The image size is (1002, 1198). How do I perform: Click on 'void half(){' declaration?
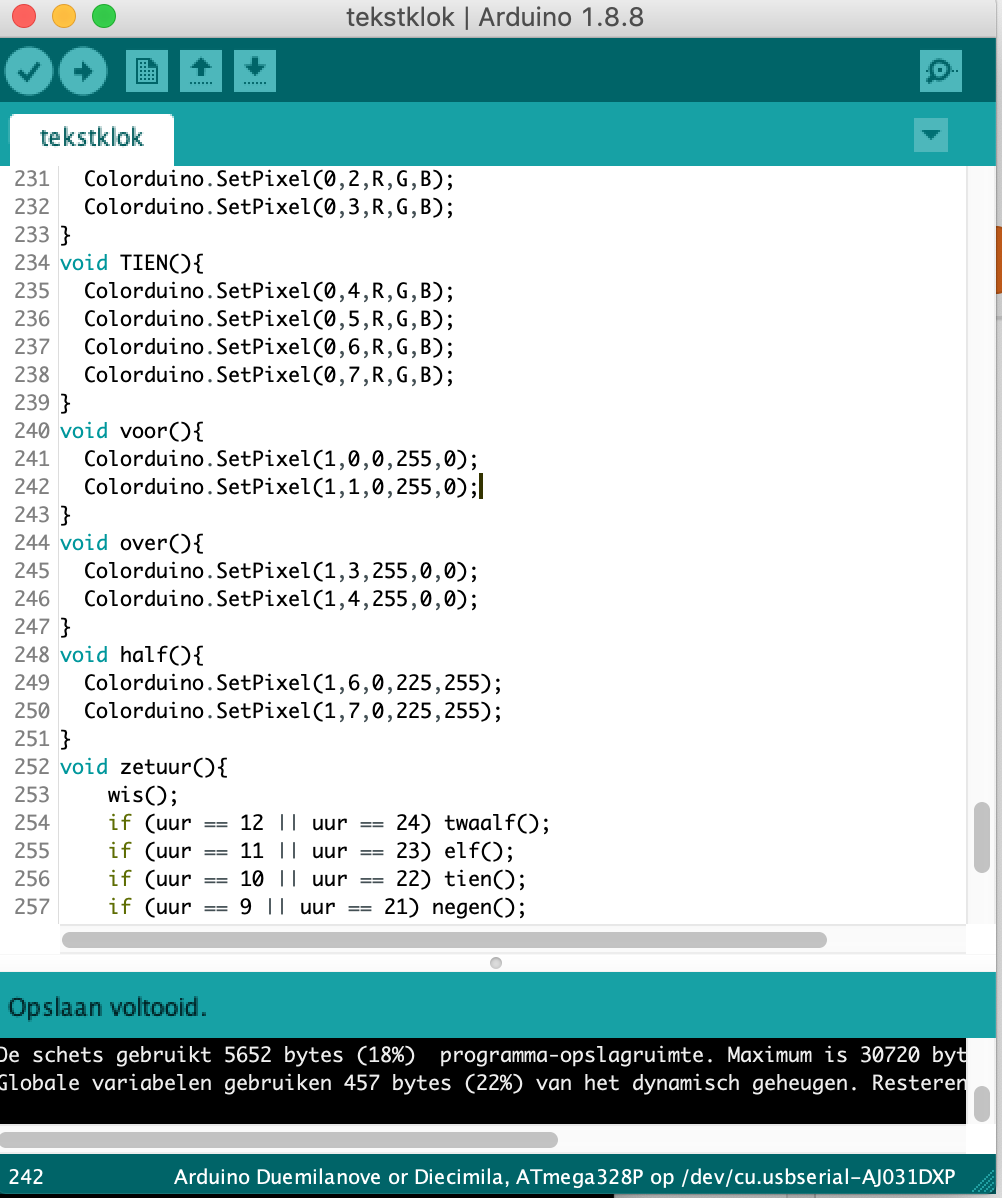[131, 655]
